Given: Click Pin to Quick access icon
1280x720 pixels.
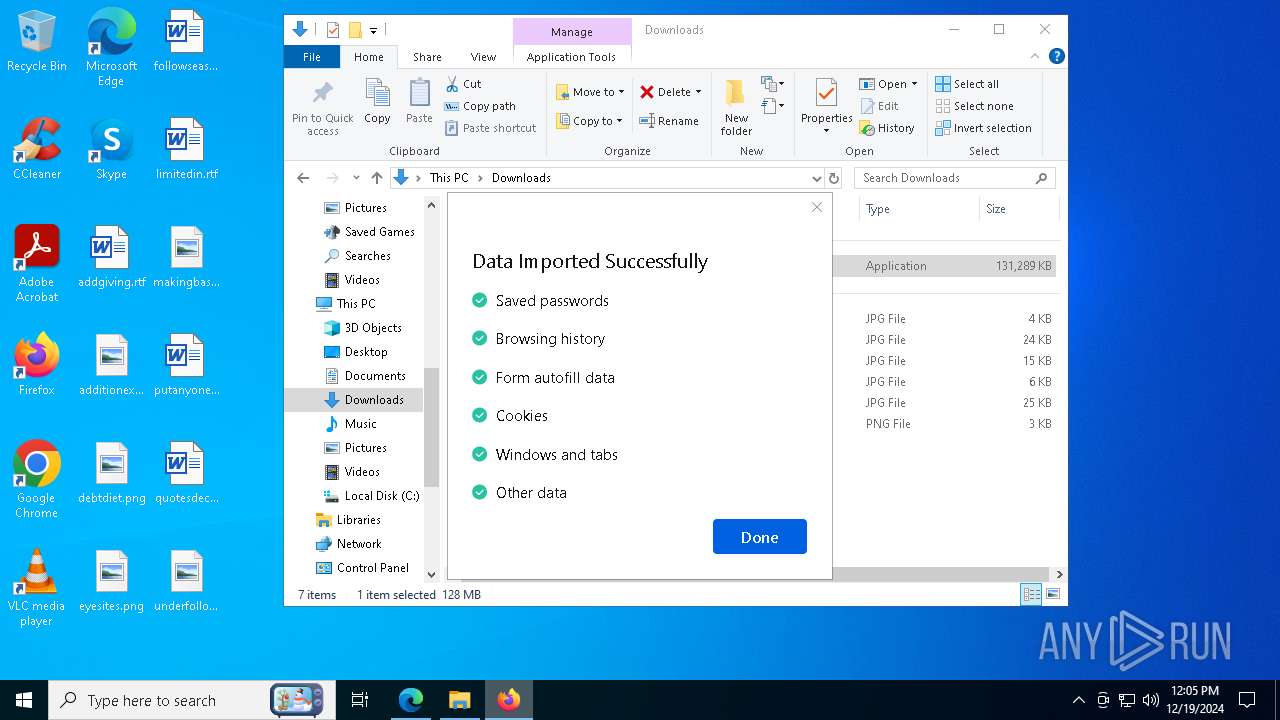Looking at the screenshot, I should coord(322,108).
